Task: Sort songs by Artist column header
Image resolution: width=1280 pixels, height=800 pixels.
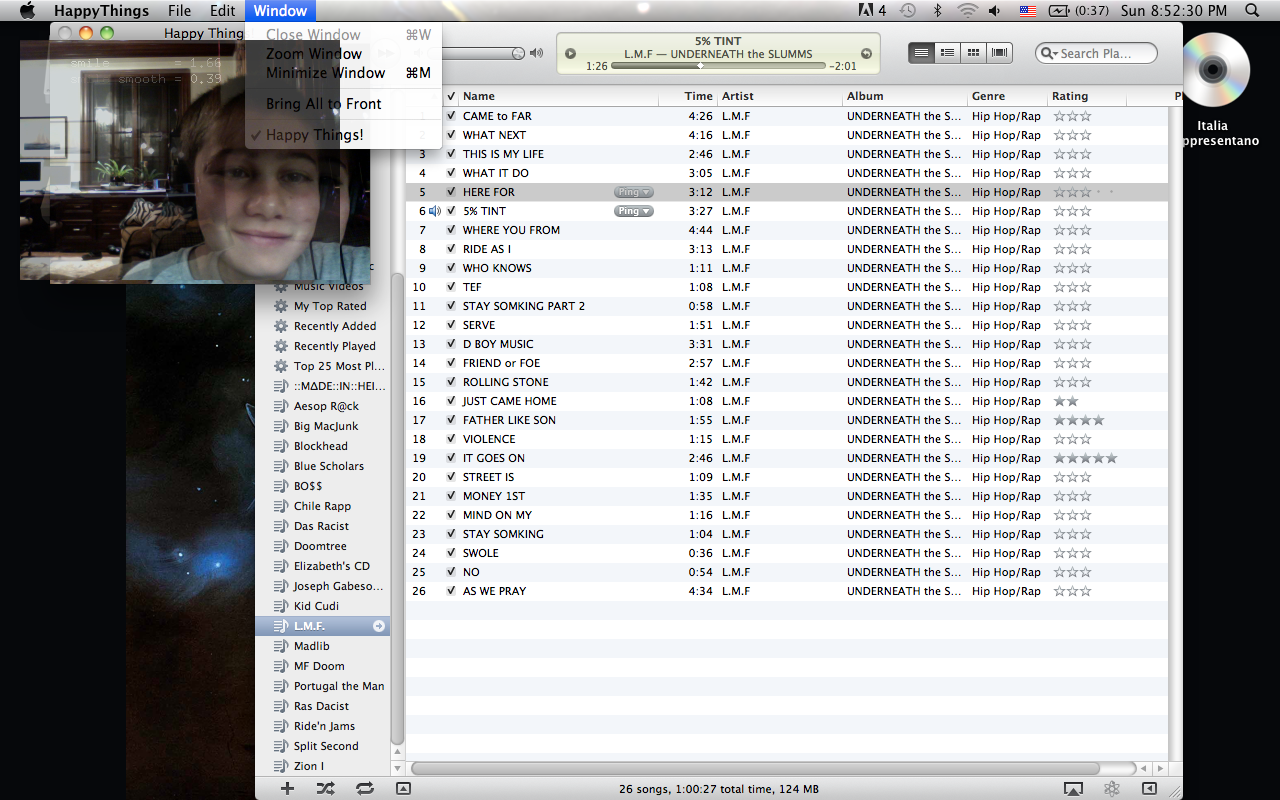Action: pos(779,96)
